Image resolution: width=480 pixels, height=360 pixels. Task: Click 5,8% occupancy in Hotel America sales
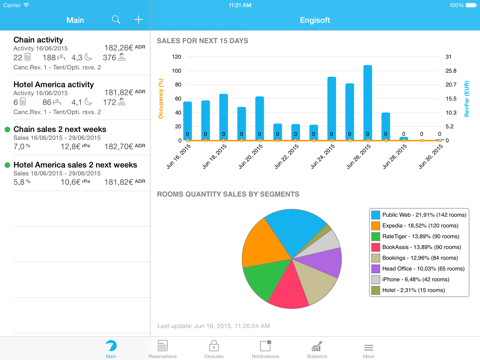pyautogui.click(x=22, y=182)
